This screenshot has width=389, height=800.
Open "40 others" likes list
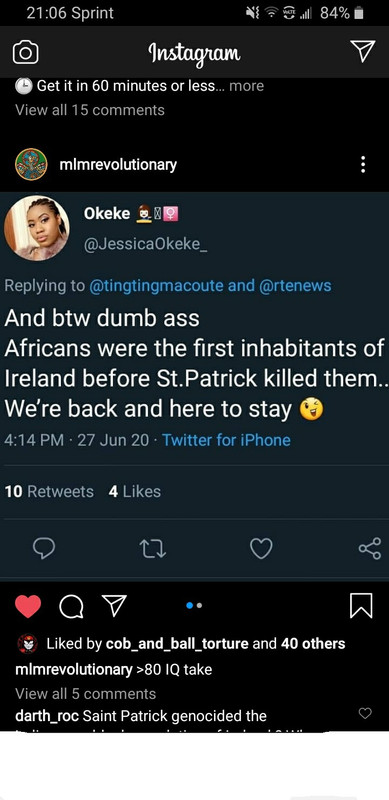point(313,643)
